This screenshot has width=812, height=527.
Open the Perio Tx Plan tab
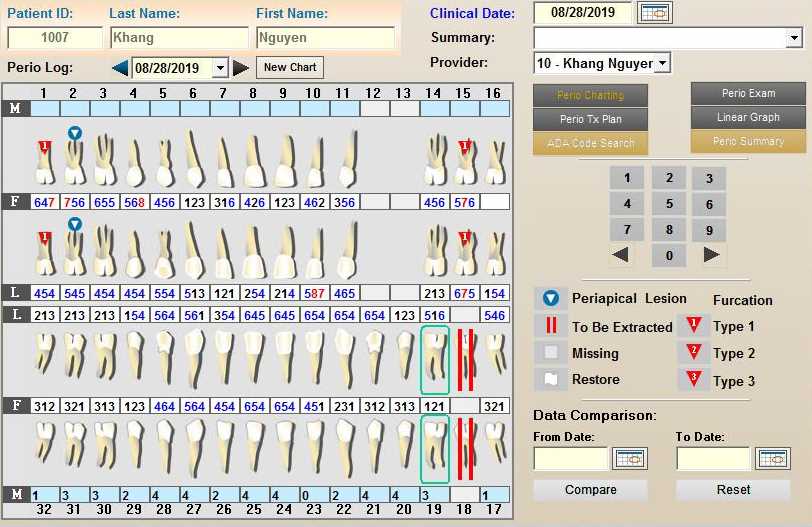click(x=590, y=119)
